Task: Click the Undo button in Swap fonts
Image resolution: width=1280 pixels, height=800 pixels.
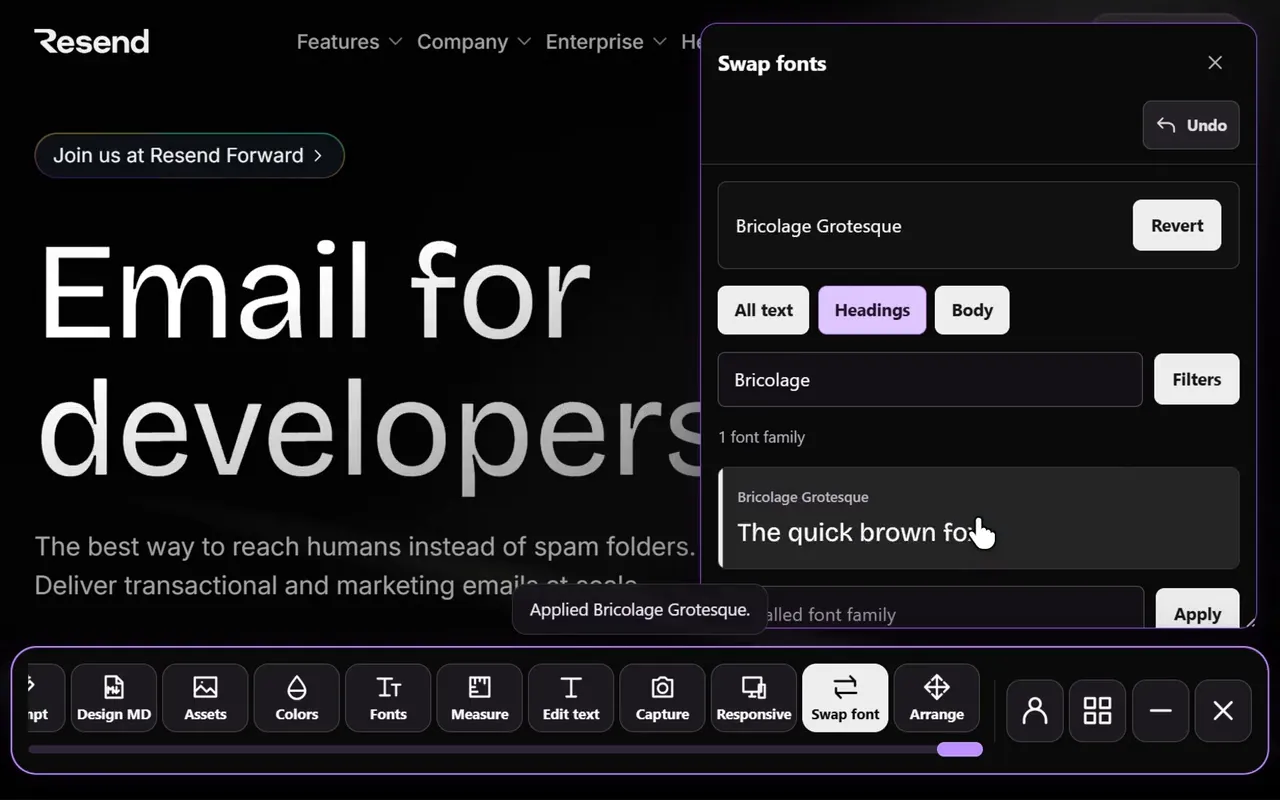Action: pos(1191,125)
